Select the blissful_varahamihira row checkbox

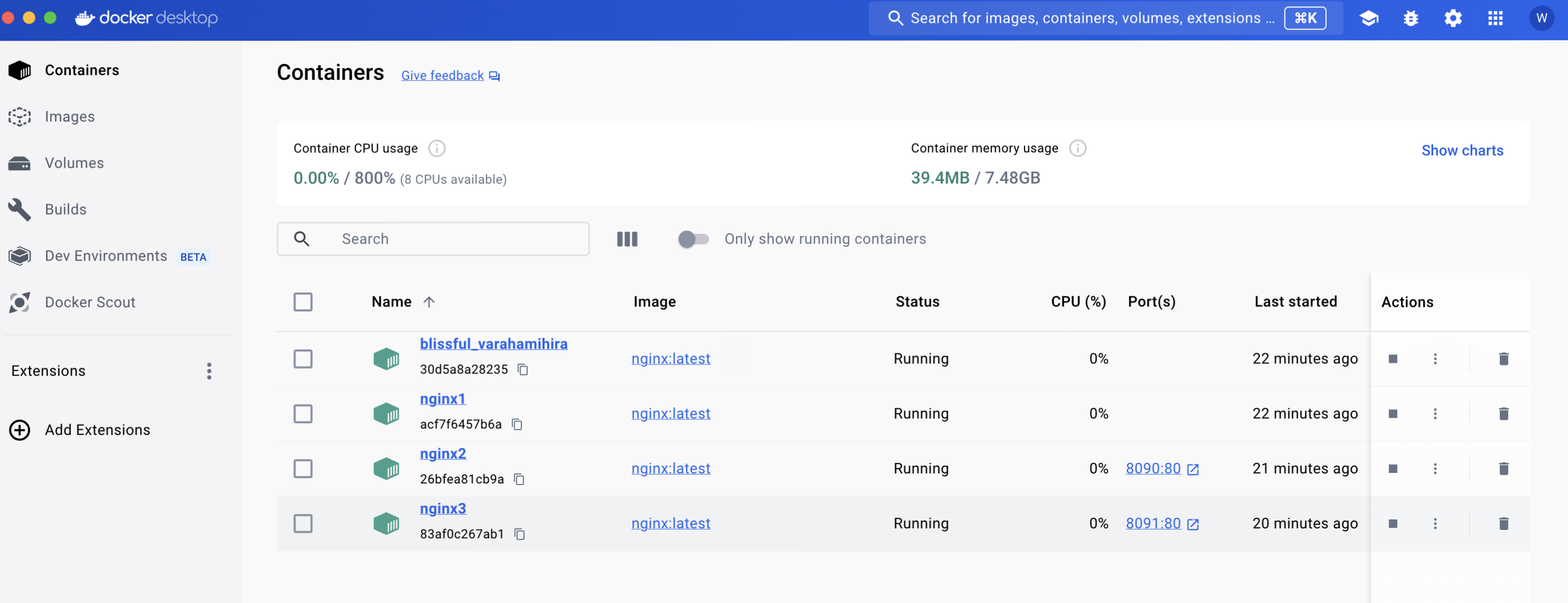pyautogui.click(x=302, y=359)
